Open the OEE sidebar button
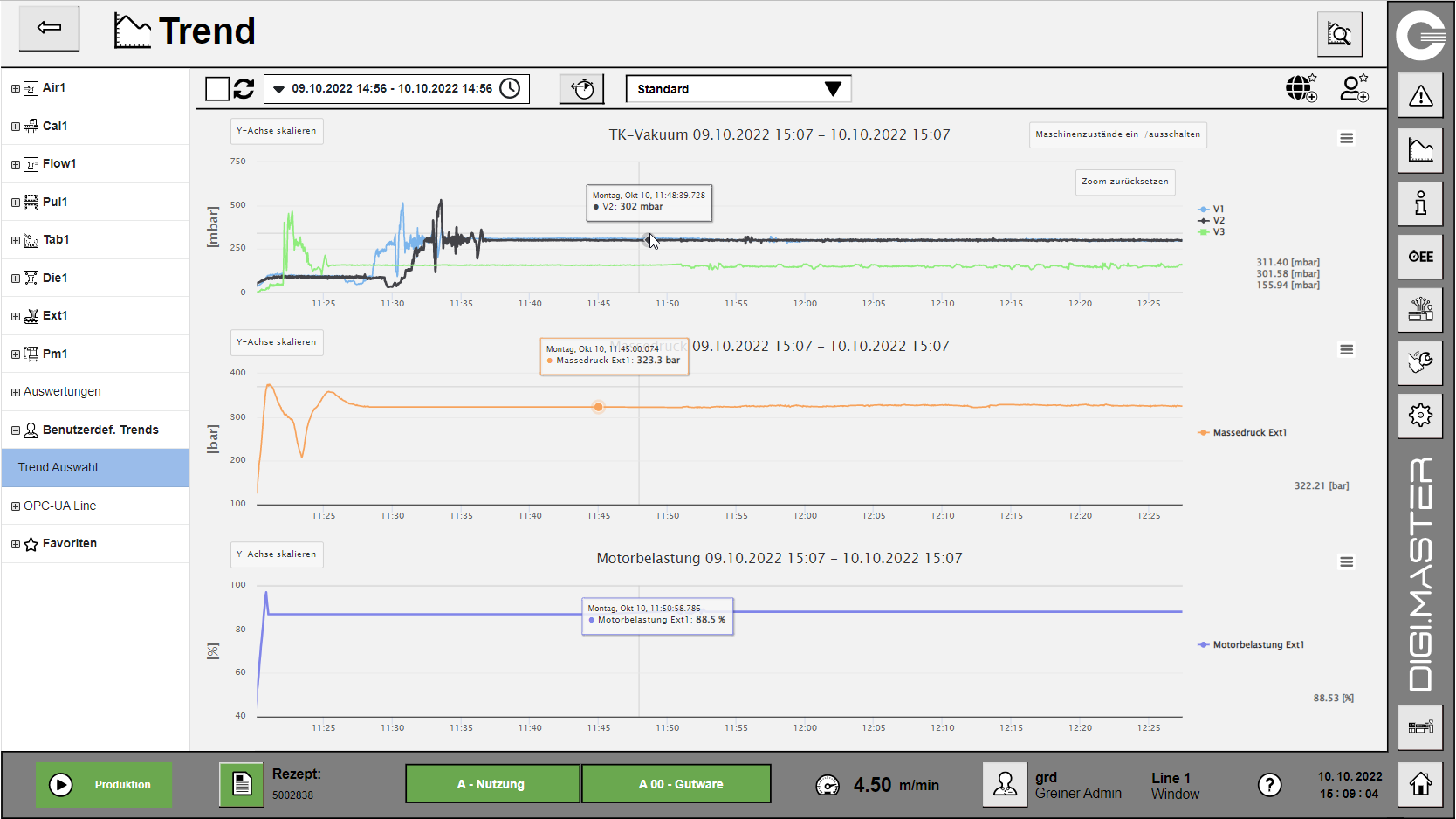 pyautogui.click(x=1420, y=257)
